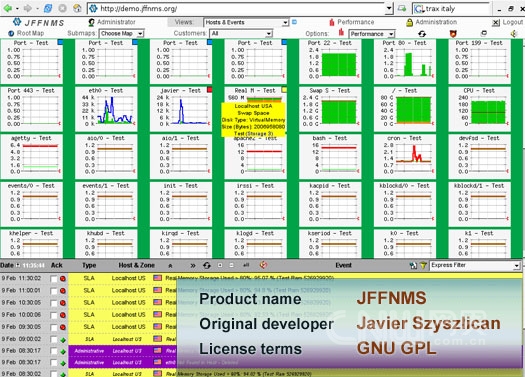Click the refresh arrows icon in options bar
This screenshot has height=377, width=525.
[422, 33]
